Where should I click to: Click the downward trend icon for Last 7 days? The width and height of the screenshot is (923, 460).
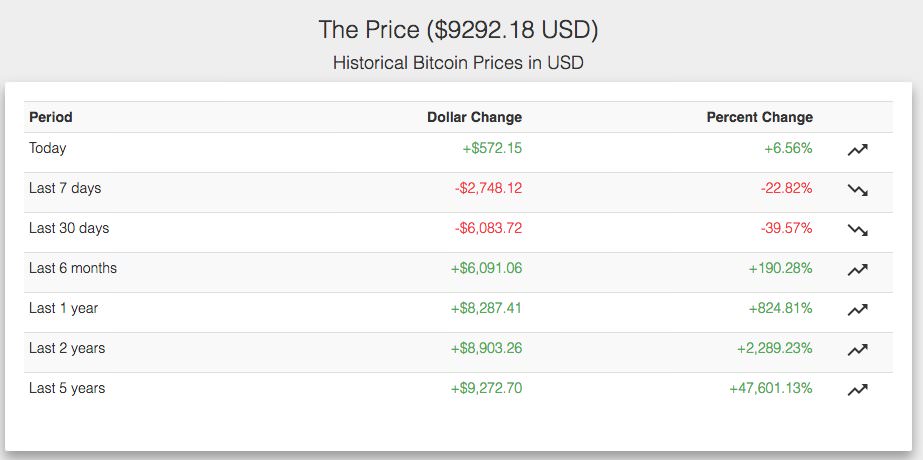click(858, 190)
